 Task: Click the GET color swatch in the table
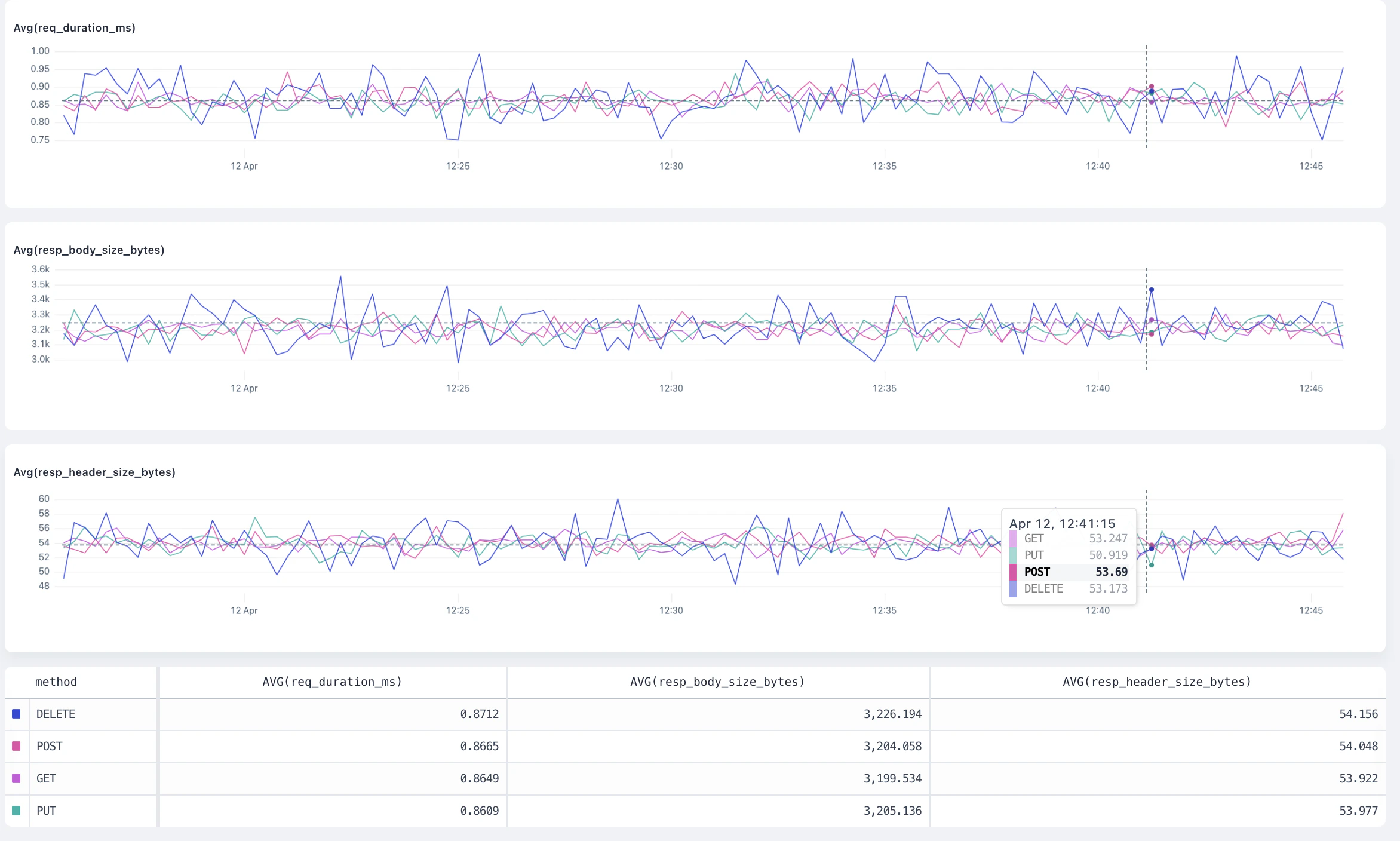click(x=16, y=778)
